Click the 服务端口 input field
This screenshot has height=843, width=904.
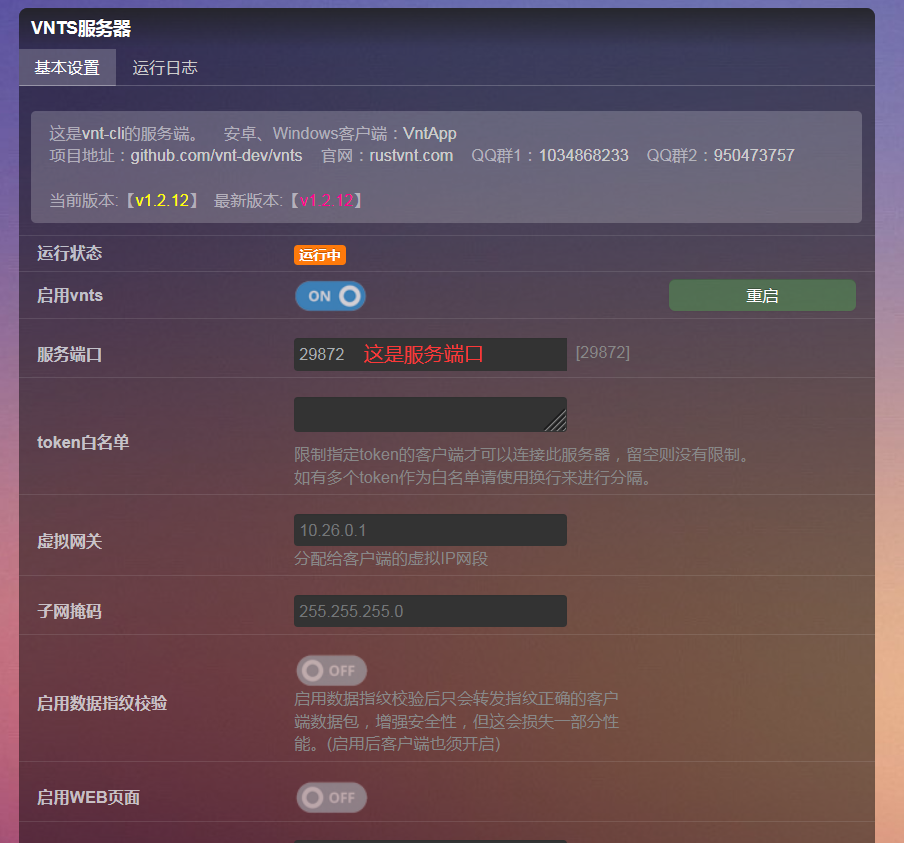(430, 354)
